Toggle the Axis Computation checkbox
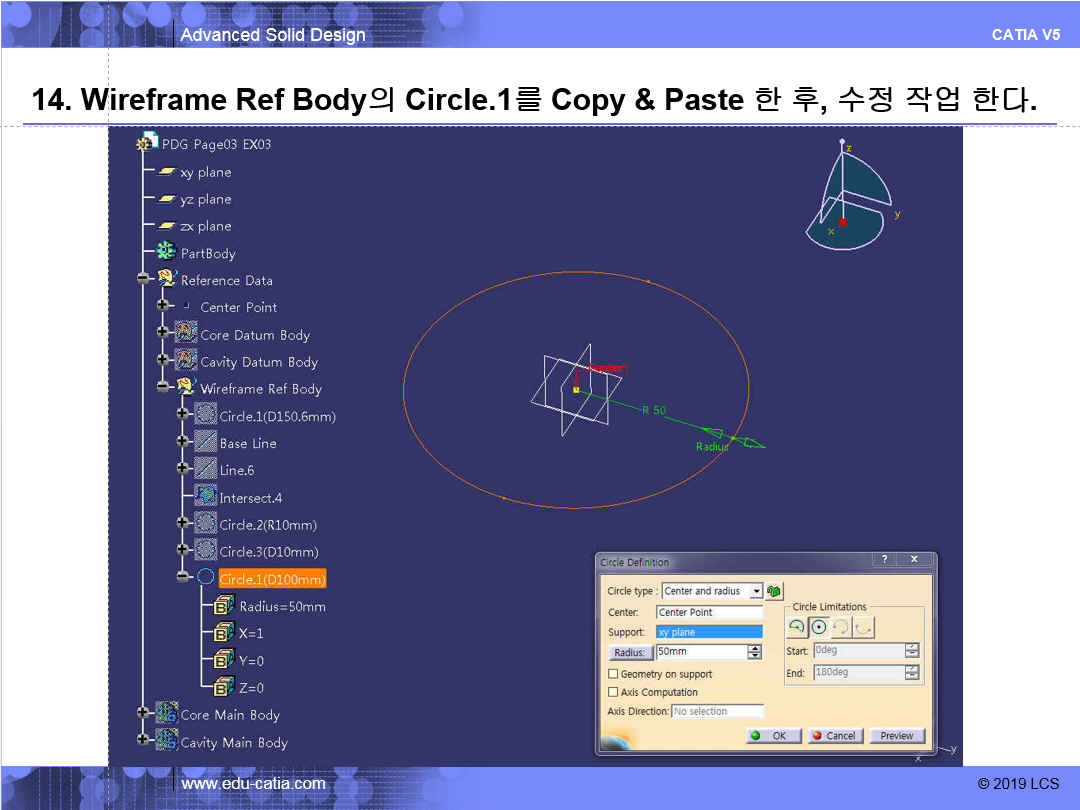The width and height of the screenshot is (1080, 810). click(613, 692)
